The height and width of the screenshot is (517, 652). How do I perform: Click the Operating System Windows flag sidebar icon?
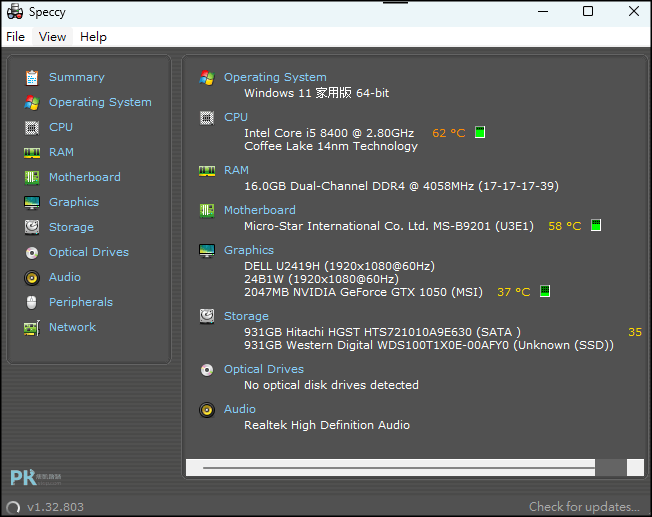tap(32, 103)
